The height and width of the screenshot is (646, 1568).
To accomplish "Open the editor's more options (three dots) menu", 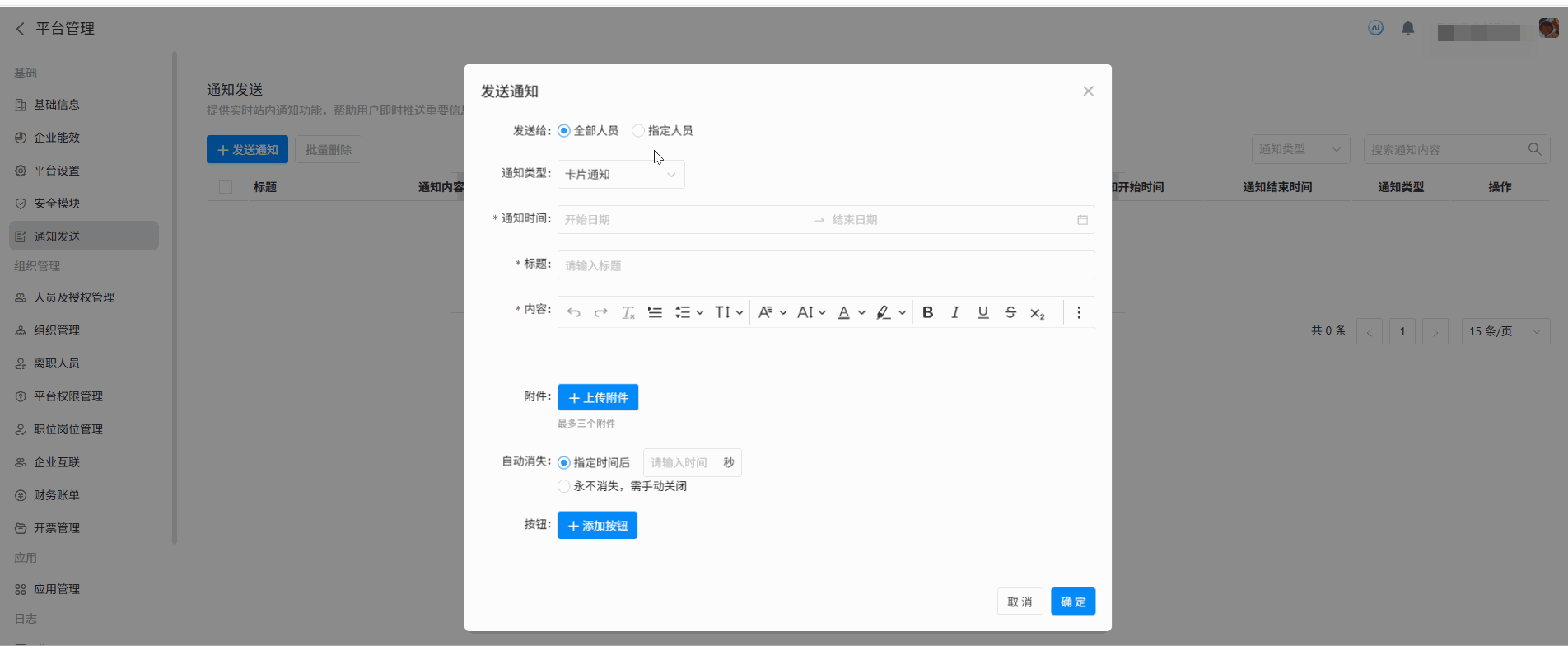I will [1079, 312].
